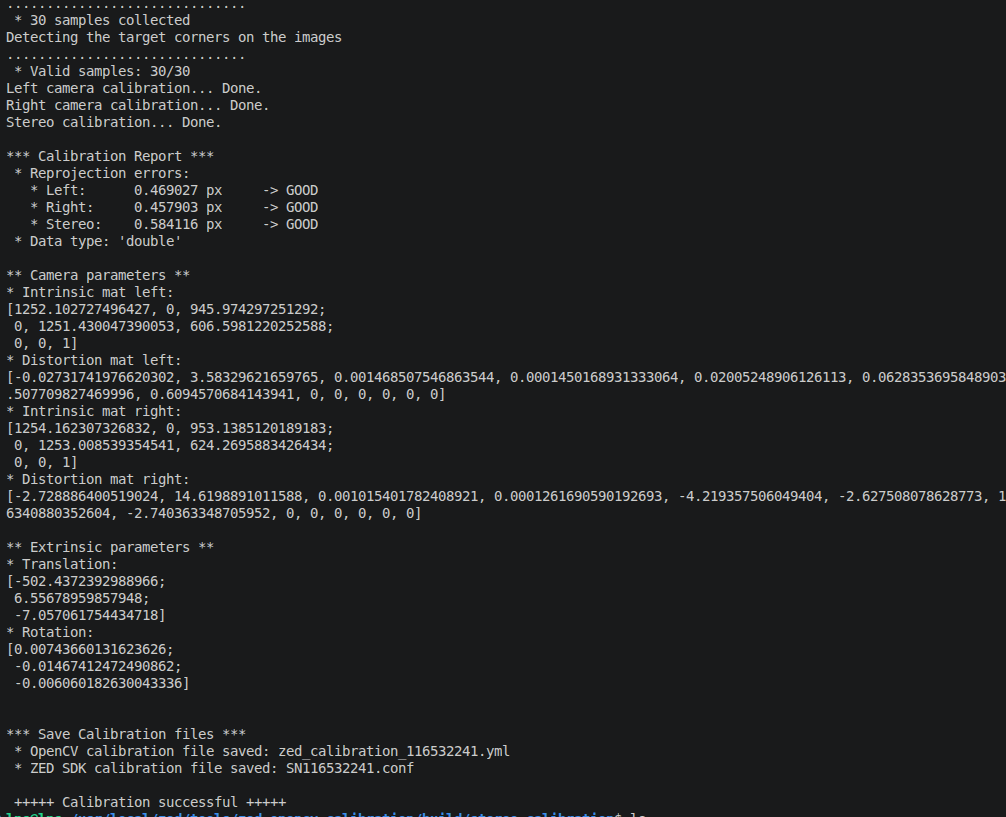
Task: Click 'Stereo calibration... Done.' line
Action: tap(113, 122)
